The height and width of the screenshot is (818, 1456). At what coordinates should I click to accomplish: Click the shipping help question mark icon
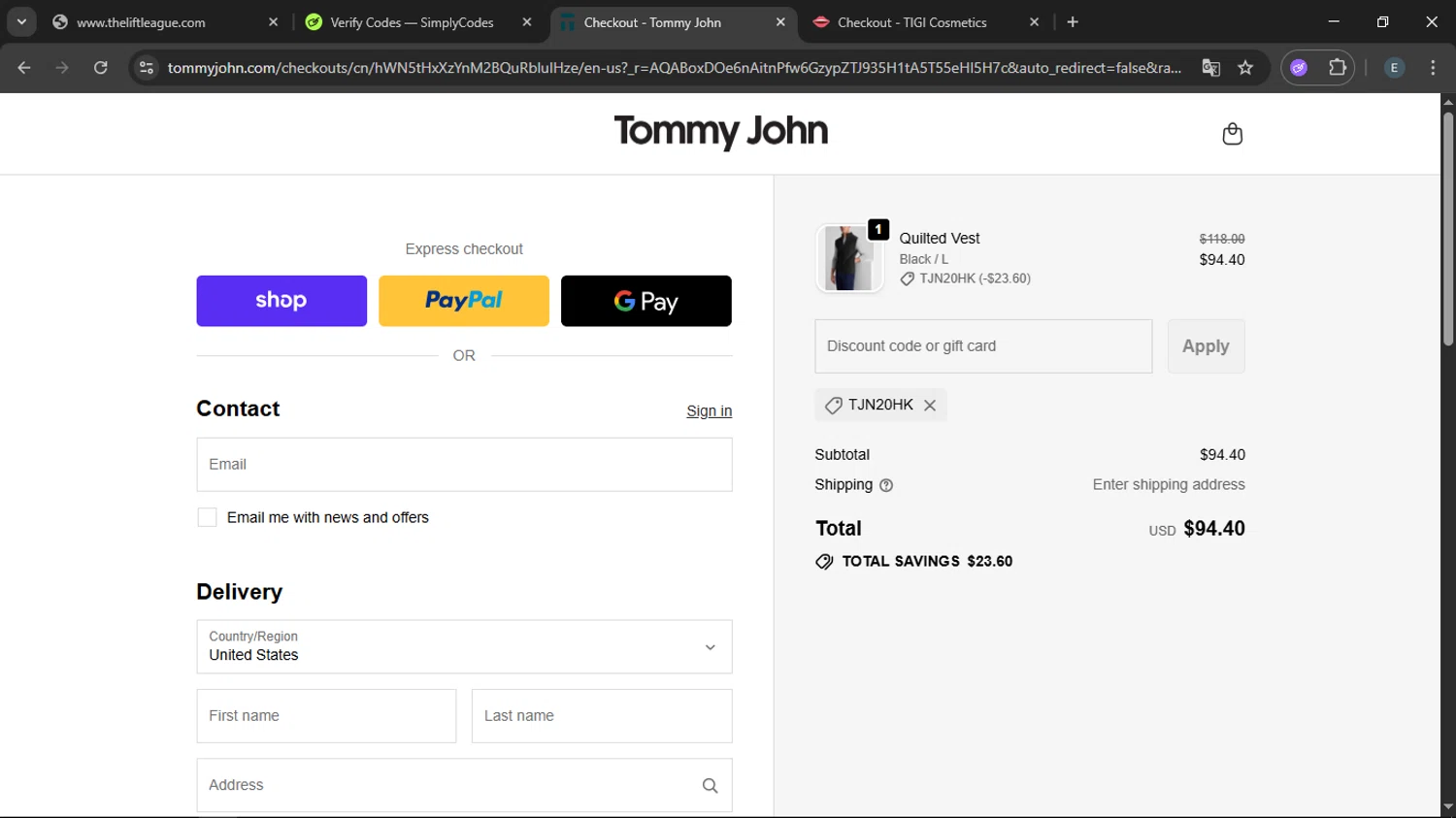click(886, 485)
